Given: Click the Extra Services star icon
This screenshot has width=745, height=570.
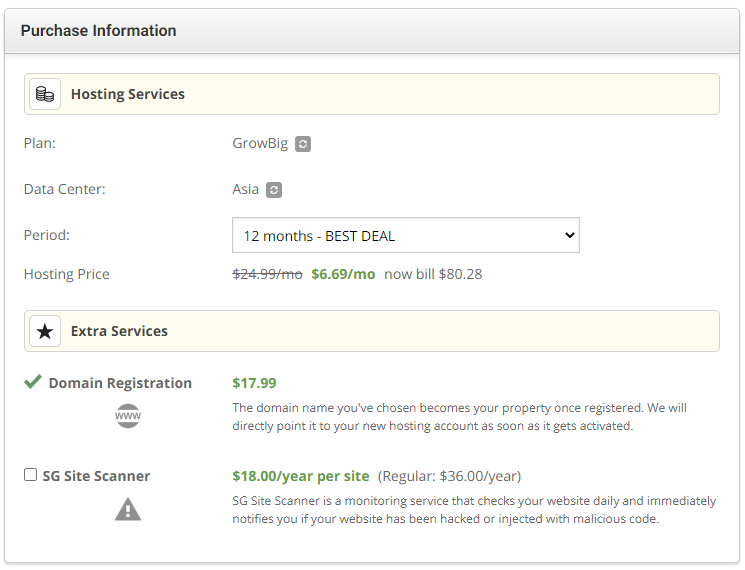Looking at the screenshot, I should (45, 331).
